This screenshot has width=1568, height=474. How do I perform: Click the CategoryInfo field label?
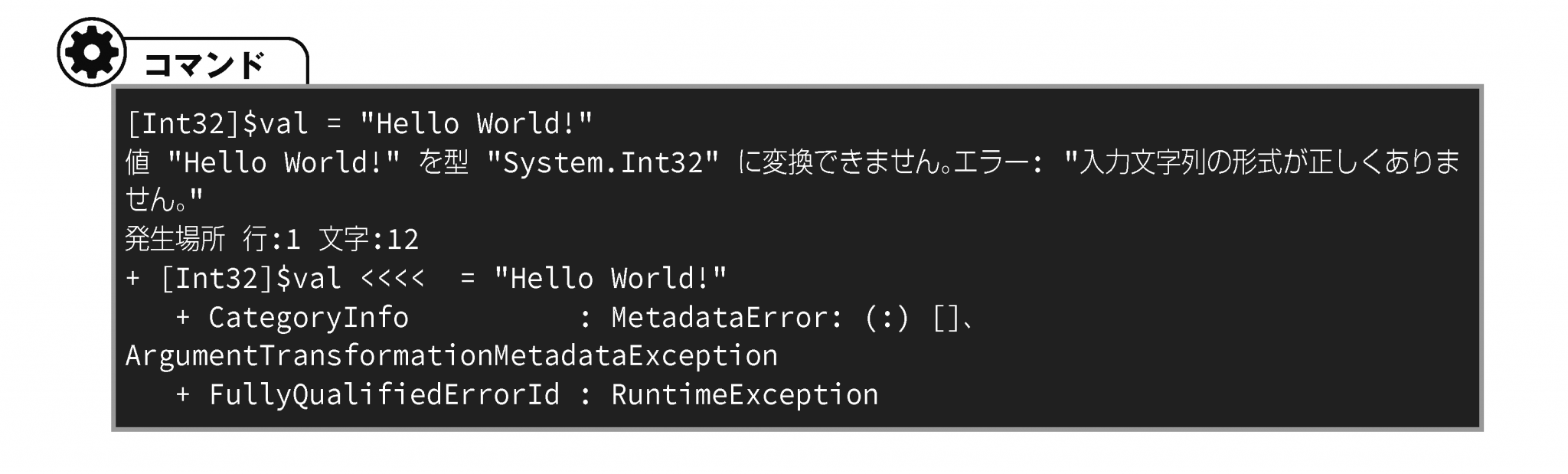309,317
